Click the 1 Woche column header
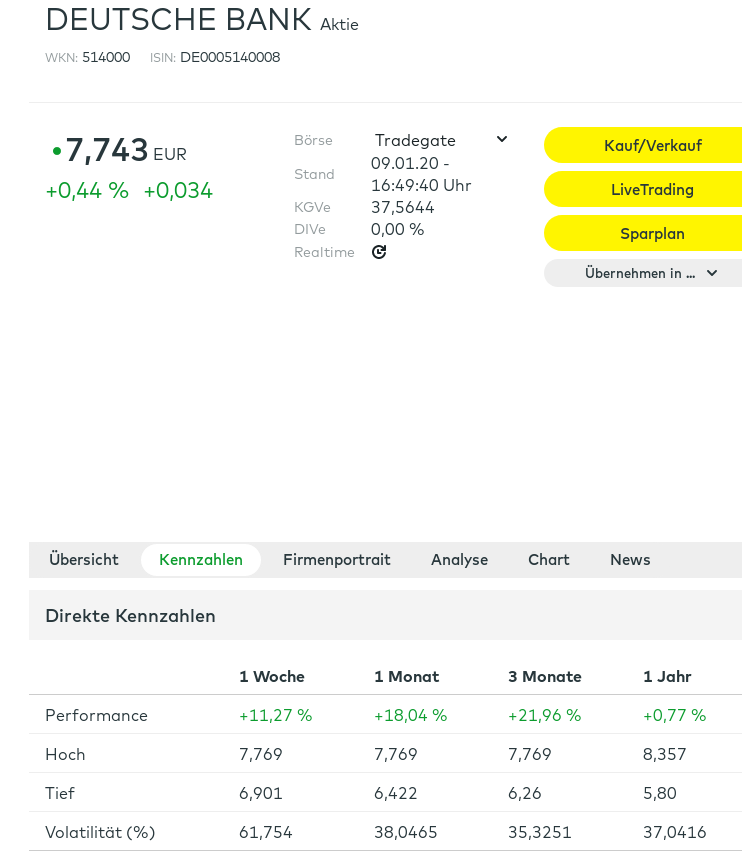This screenshot has width=742, height=862. coord(272,676)
